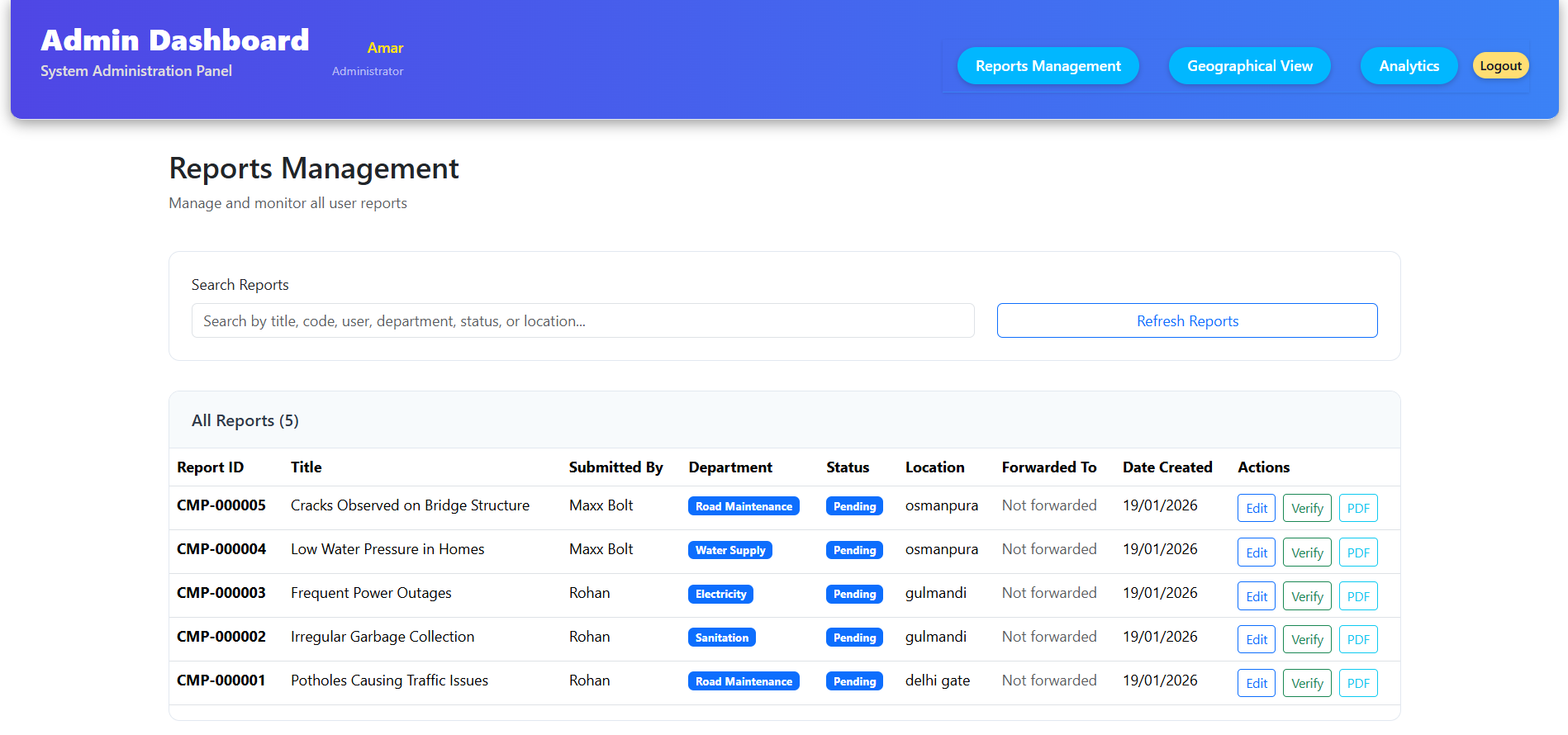Edit the Low Water Pressure report
Image resolution: width=1568 pixels, height=735 pixels.
click(x=1256, y=552)
